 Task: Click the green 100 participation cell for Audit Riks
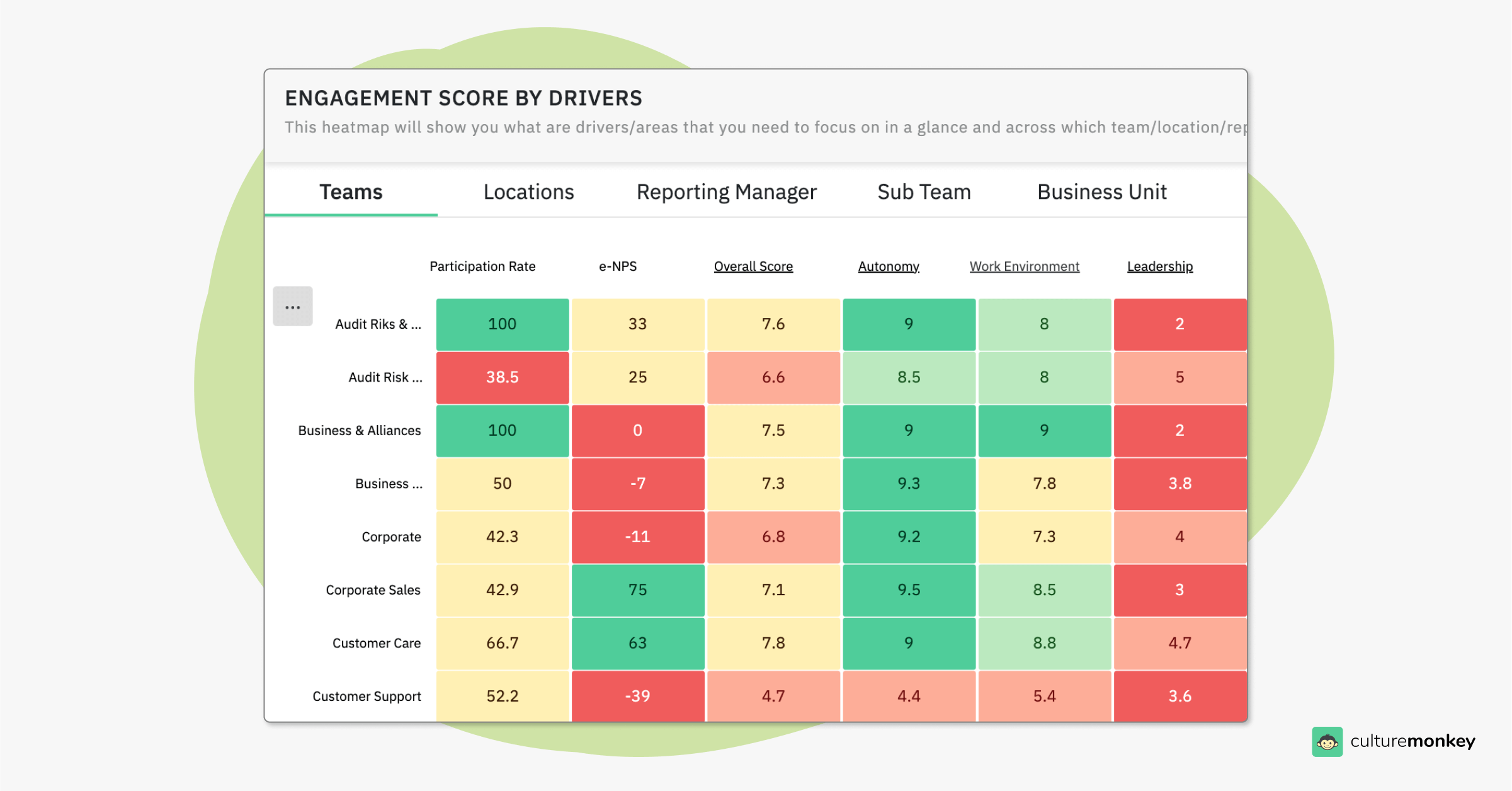(502, 324)
